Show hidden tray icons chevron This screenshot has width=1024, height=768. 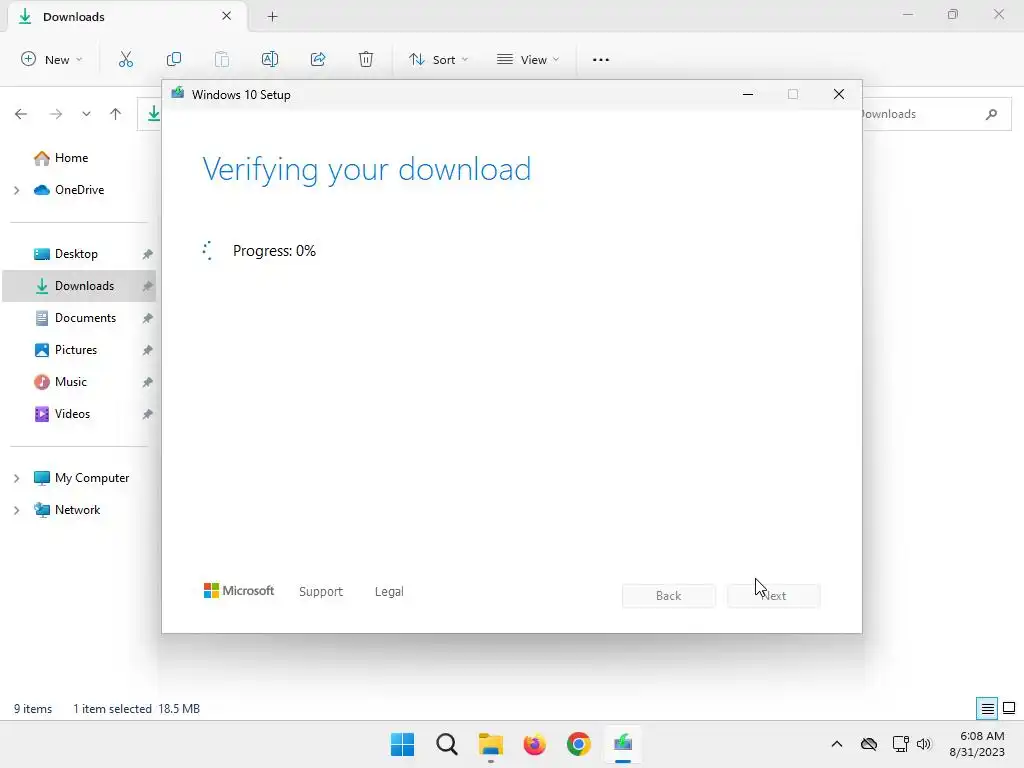tap(837, 744)
